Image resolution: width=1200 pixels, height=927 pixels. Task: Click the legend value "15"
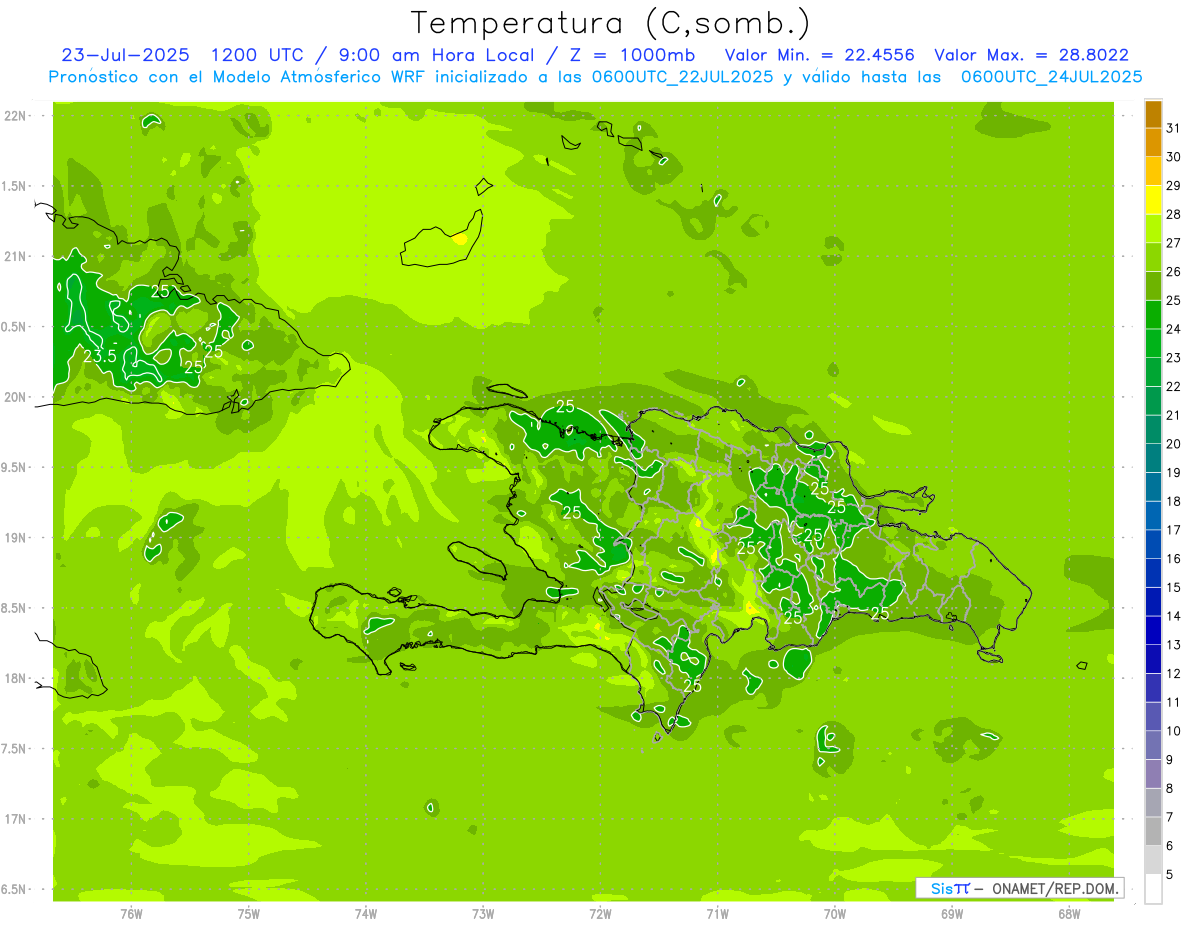pos(1174,588)
